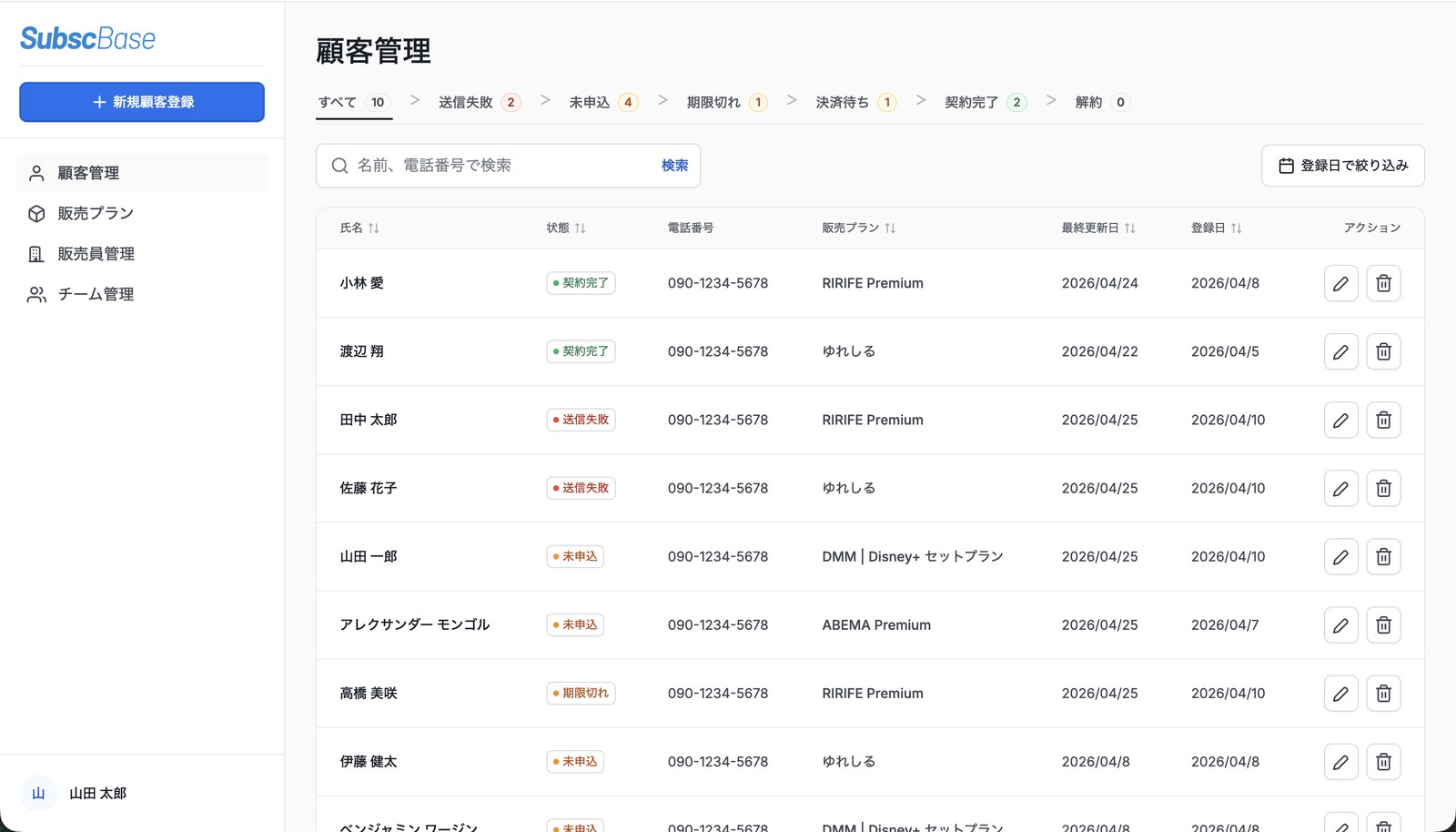The width and height of the screenshot is (1456, 832).
Task: Click the 契約完了 status badge for 小林 愛
Action: pos(581,283)
